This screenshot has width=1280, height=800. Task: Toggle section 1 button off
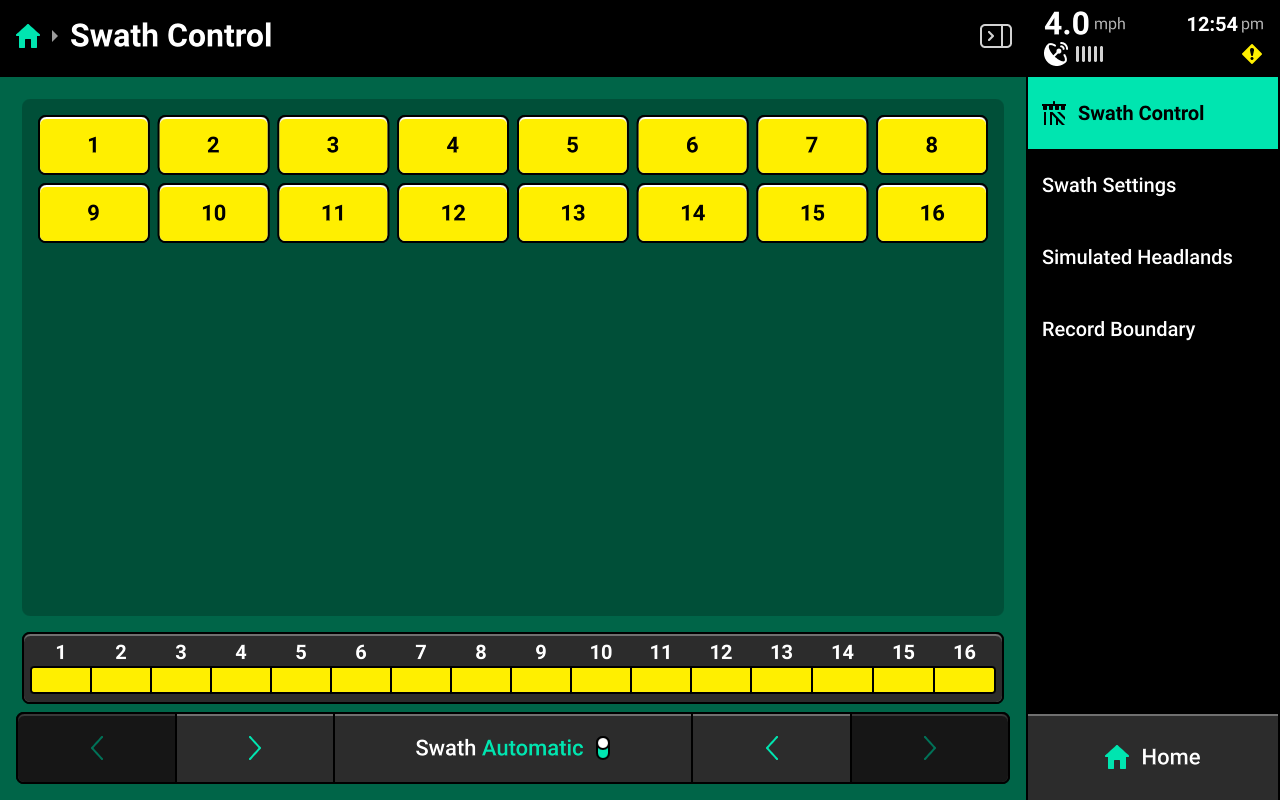click(x=94, y=145)
